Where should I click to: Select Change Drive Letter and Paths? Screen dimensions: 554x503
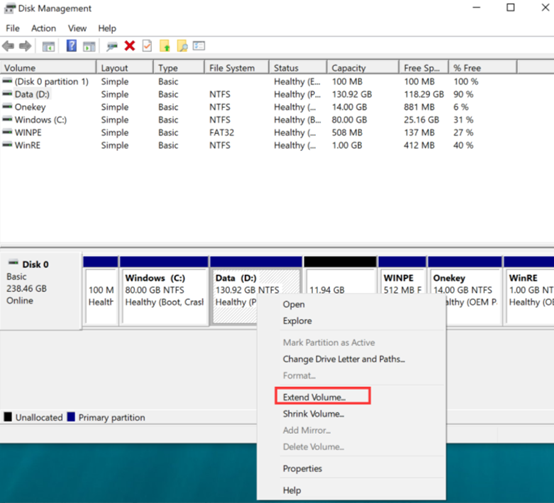click(344, 359)
